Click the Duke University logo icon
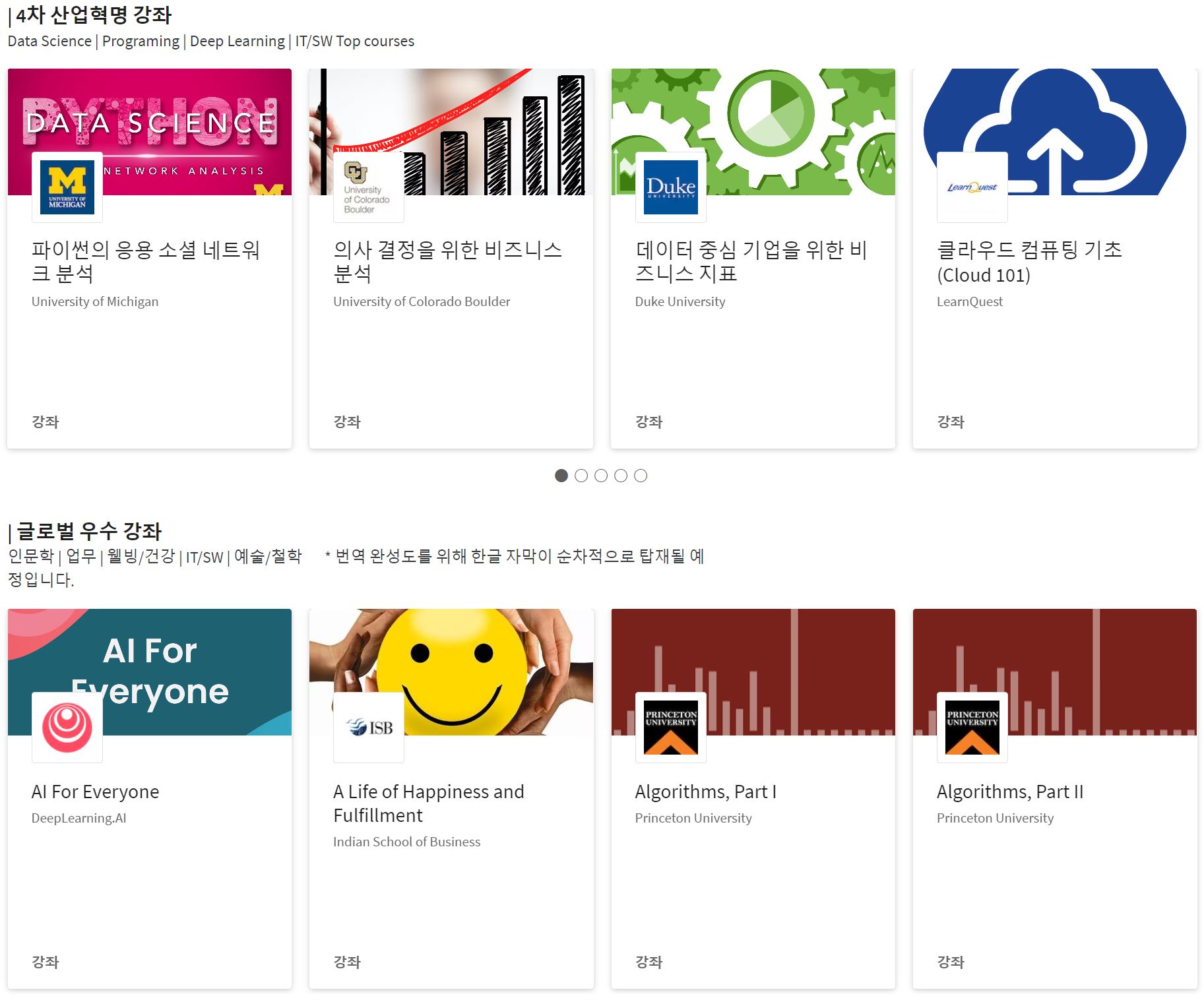 [671, 187]
